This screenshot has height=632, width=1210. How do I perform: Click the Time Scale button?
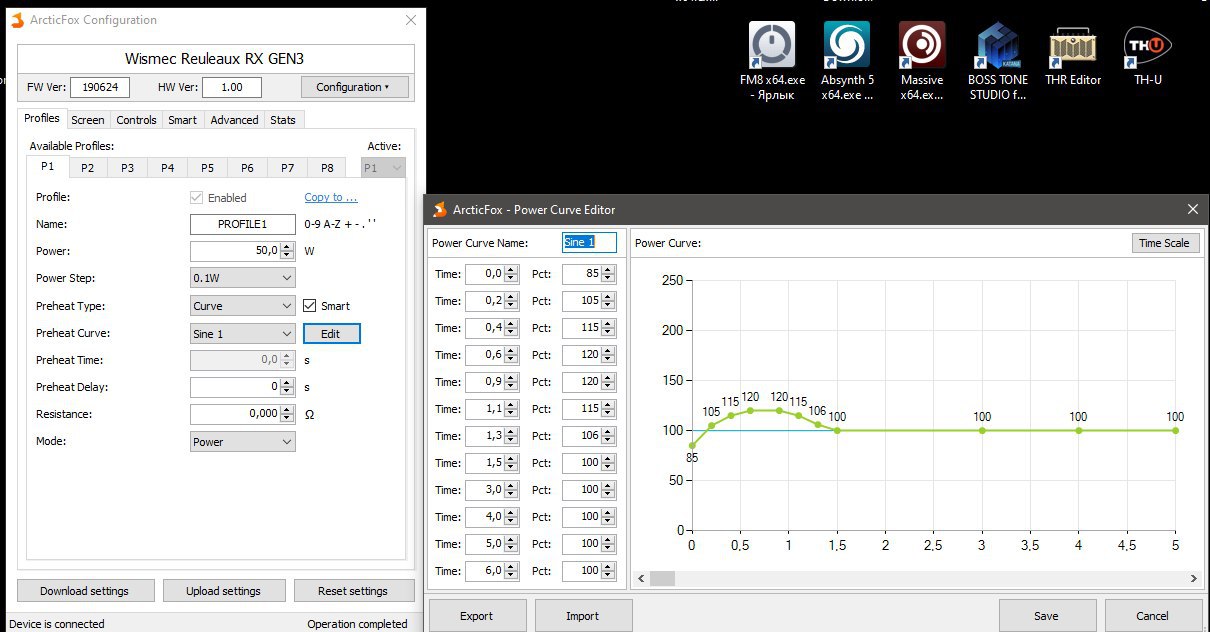pyautogui.click(x=1165, y=243)
